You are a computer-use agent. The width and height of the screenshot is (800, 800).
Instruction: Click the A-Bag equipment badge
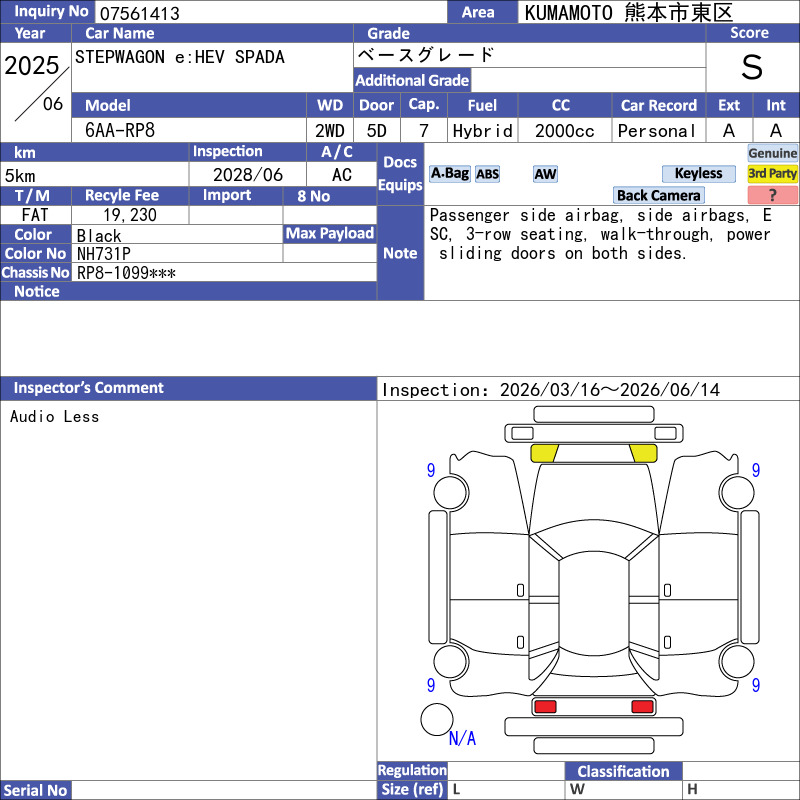[x=449, y=174]
